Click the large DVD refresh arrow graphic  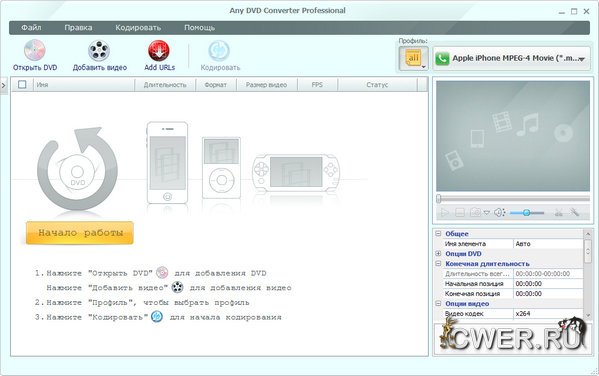click(78, 169)
